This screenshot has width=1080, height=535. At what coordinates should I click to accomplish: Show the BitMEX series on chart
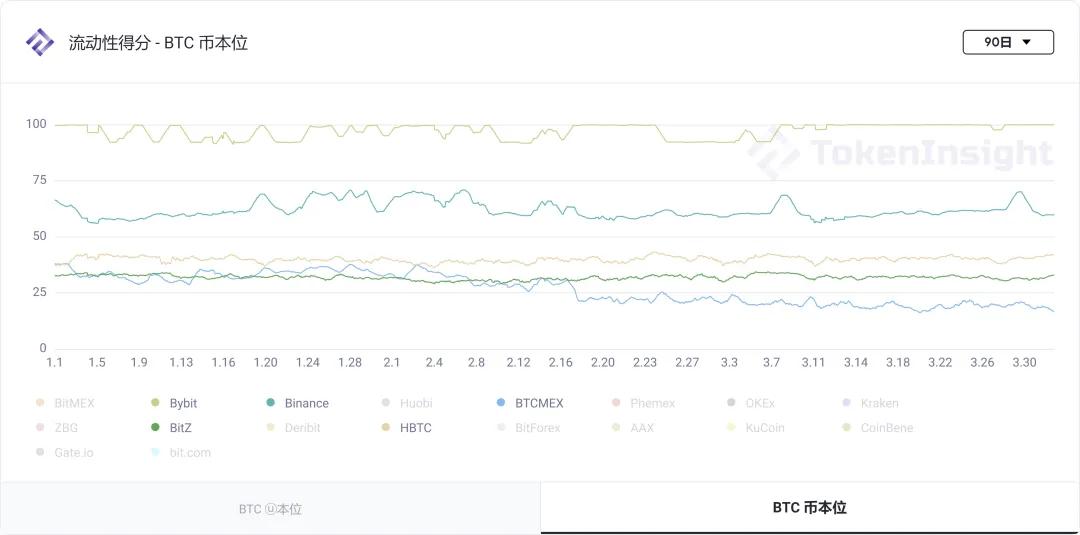74,403
